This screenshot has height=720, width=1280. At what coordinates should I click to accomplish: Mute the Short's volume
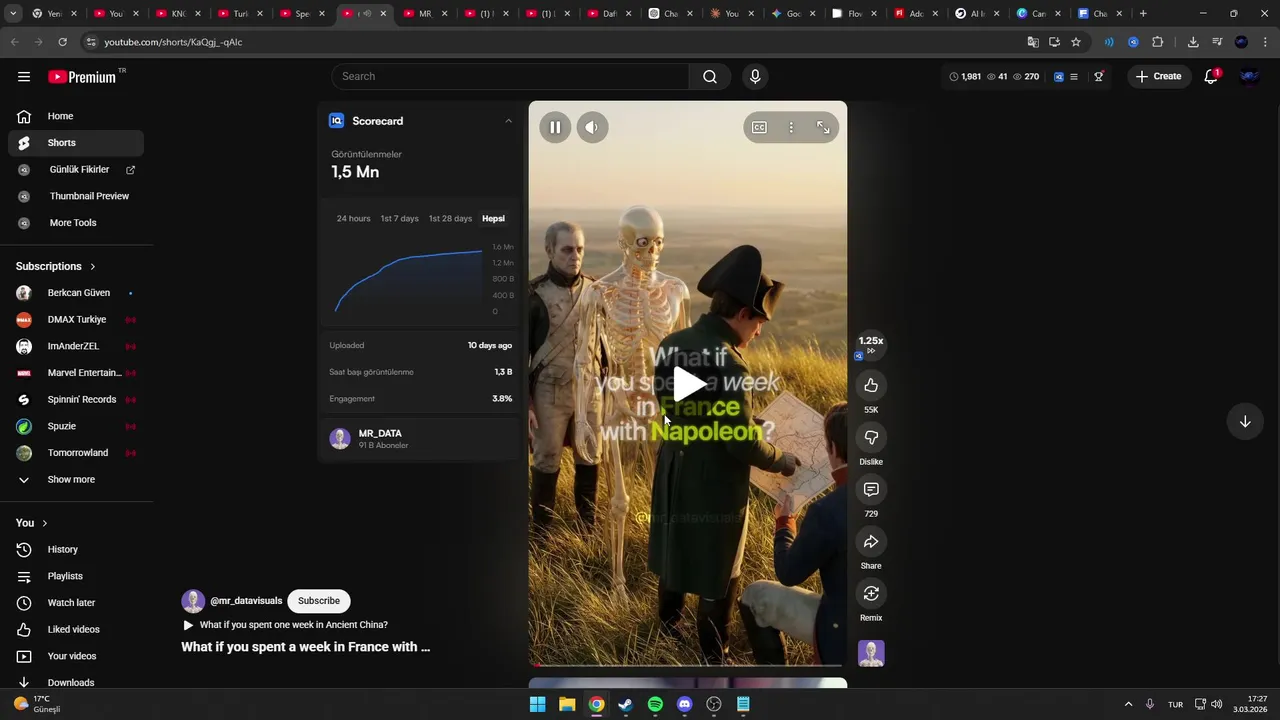tap(592, 127)
